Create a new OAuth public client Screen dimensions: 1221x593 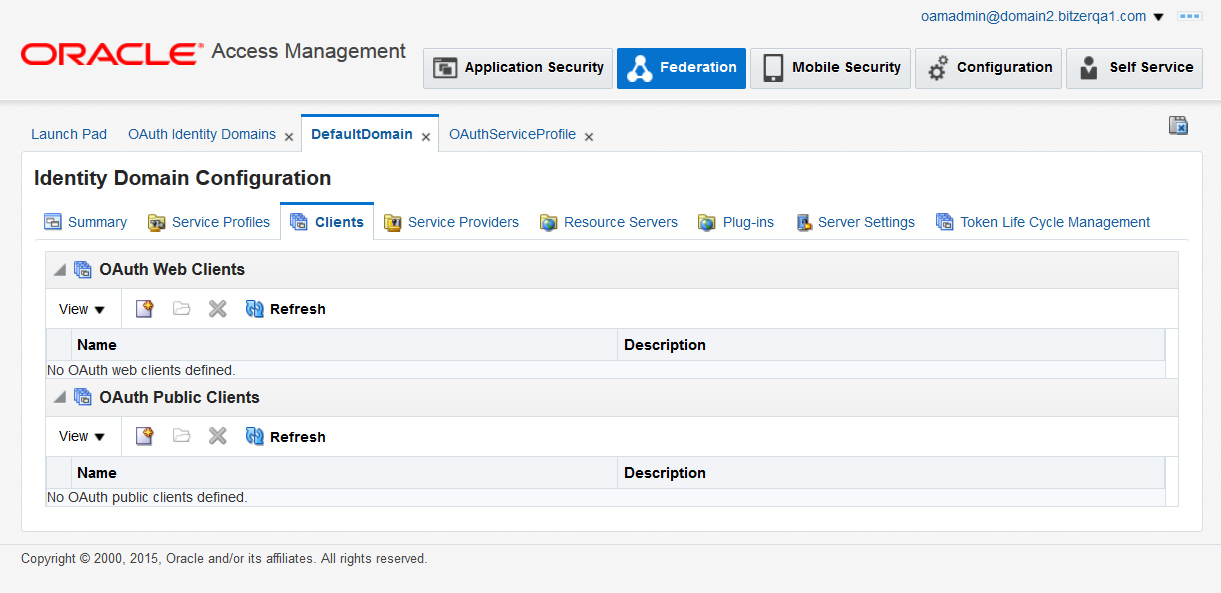(x=145, y=437)
